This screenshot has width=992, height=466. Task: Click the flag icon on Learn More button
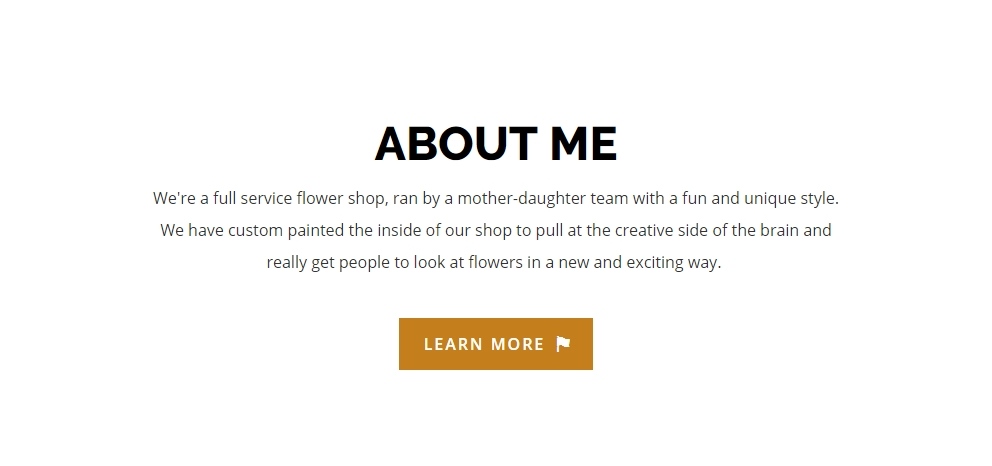tap(563, 344)
